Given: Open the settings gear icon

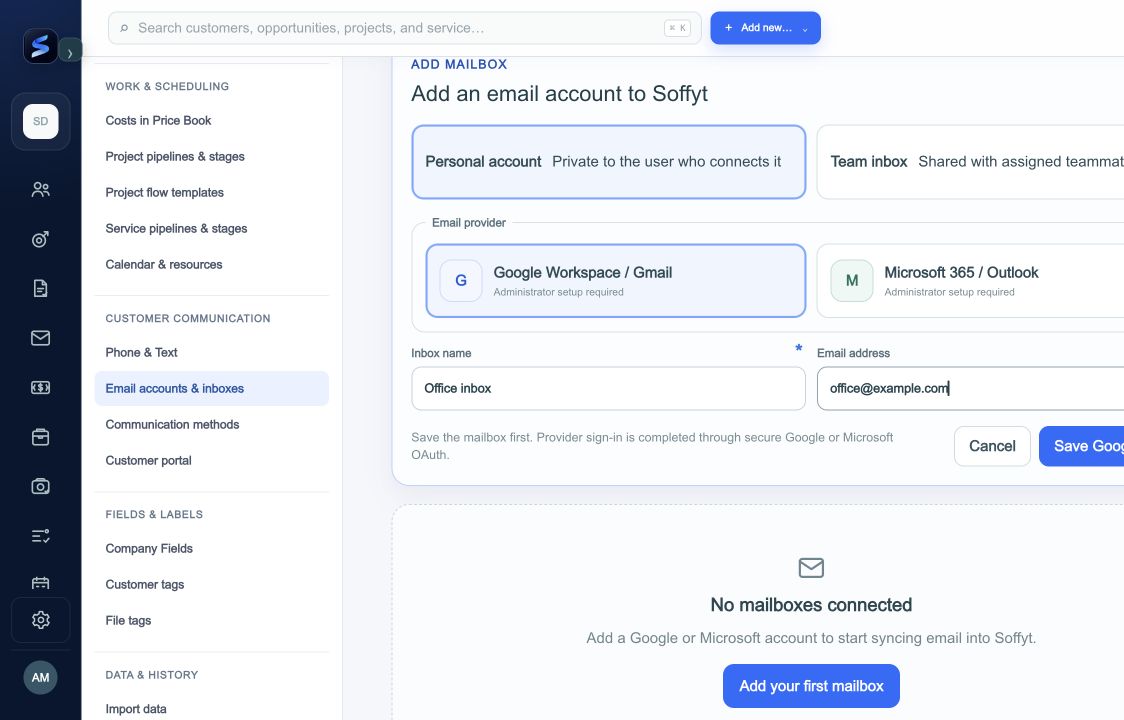Looking at the screenshot, I should click(41, 620).
